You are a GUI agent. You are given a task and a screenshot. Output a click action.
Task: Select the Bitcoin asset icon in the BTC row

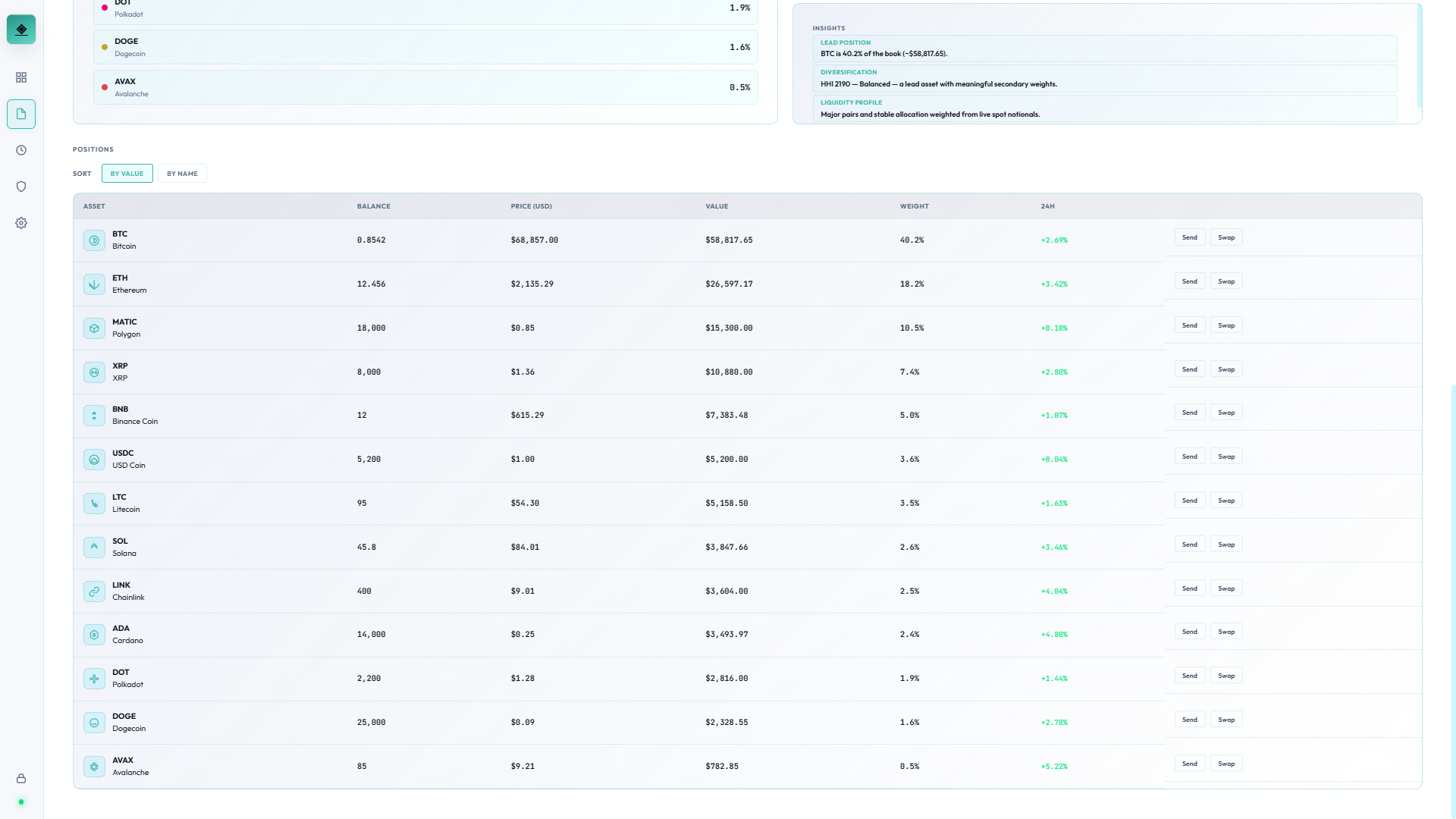tap(94, 240)
